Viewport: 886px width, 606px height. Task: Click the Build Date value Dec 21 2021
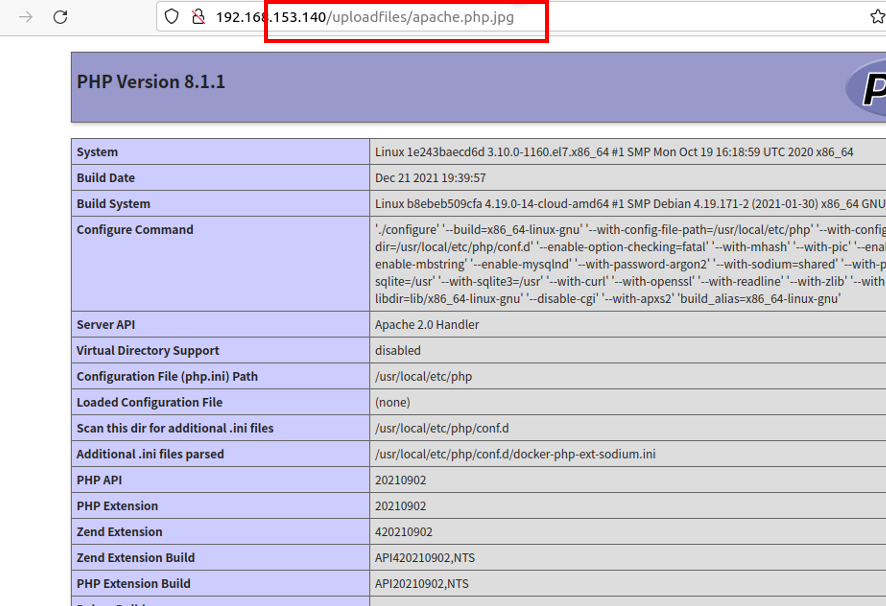430,178
